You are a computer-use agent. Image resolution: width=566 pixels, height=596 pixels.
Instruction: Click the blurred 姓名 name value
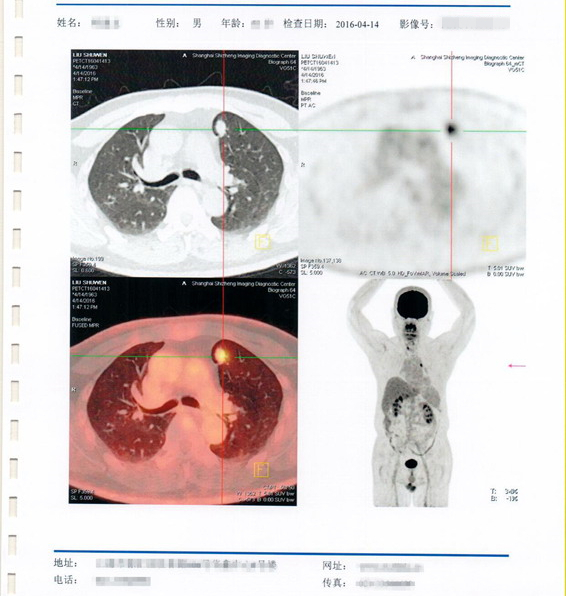pyautogui.click(x=105, y=24)
